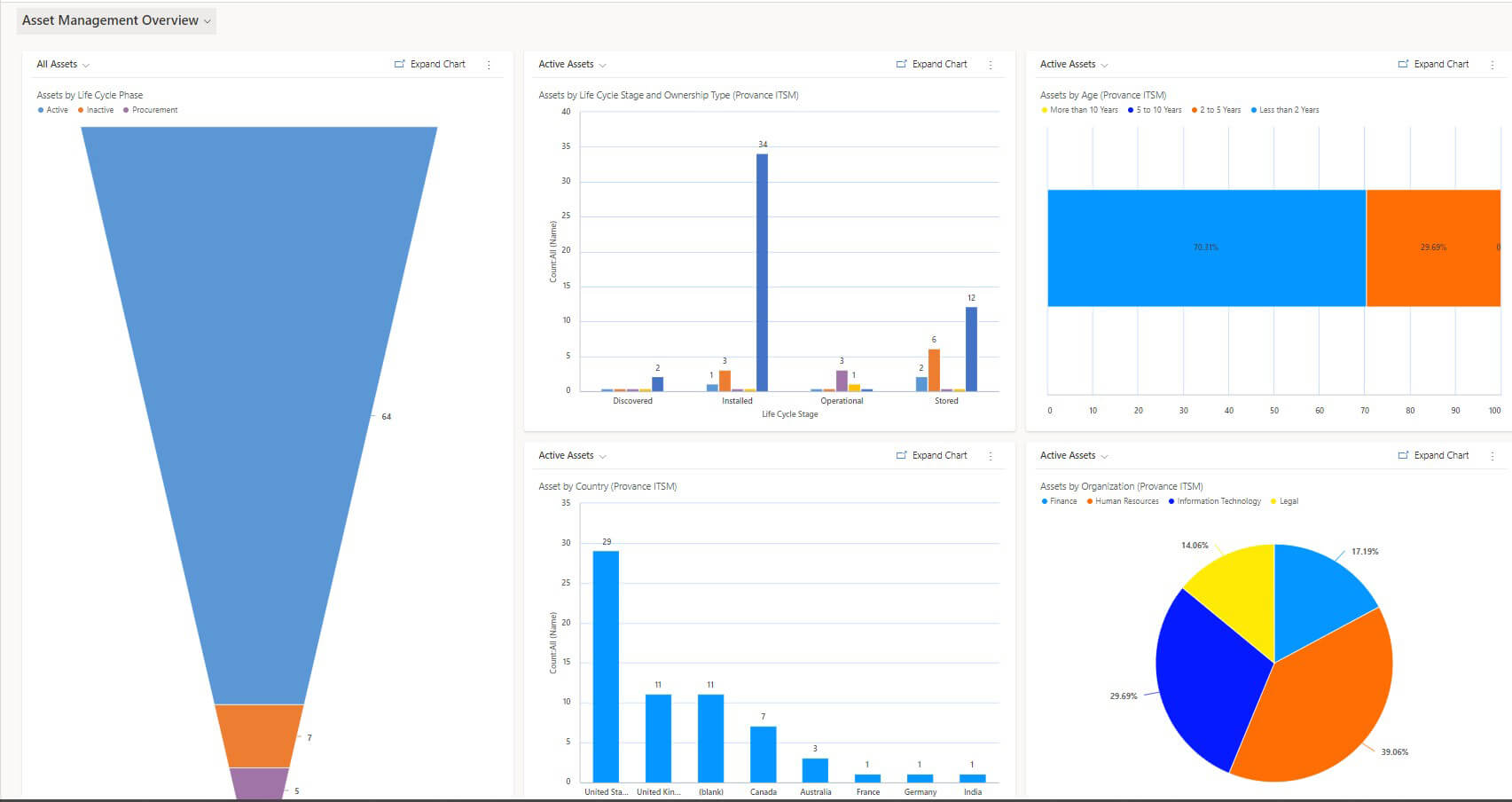Click the (blank) country bar
This screenshot has width=1512, height=802.
710,738
